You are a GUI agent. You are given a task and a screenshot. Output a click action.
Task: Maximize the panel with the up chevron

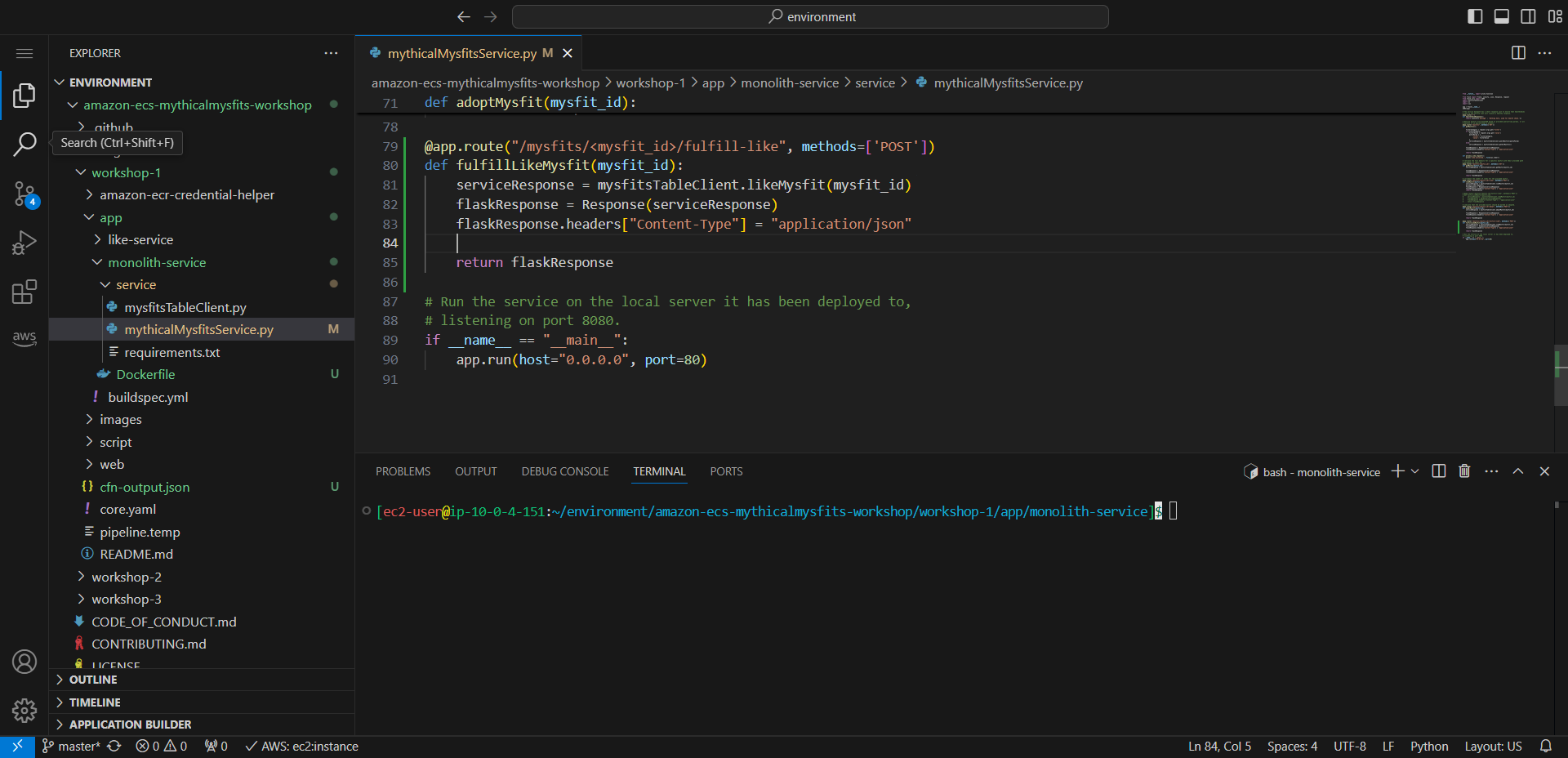point(1518,471)
